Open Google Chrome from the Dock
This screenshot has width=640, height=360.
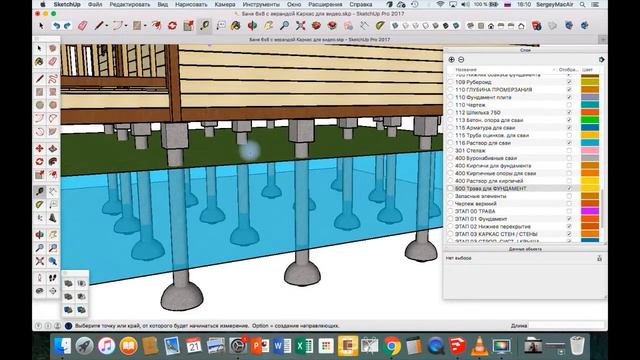point(392,346)
